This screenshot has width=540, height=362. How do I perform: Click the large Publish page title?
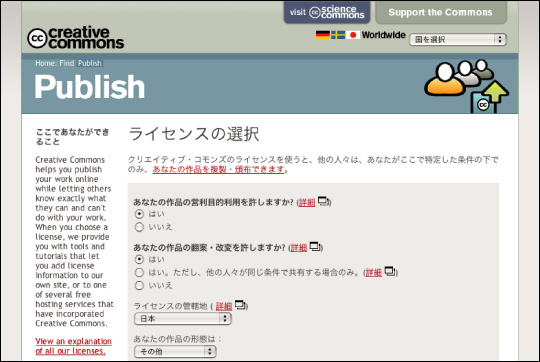pos(90,87)
